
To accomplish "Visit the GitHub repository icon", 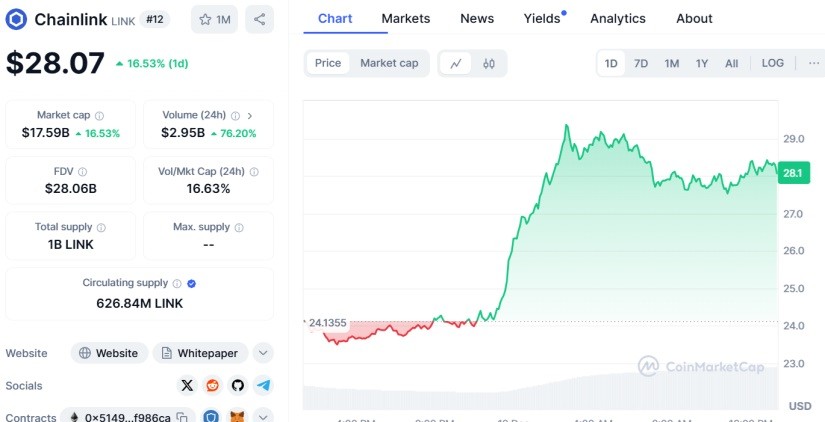I will coord(238,385).
